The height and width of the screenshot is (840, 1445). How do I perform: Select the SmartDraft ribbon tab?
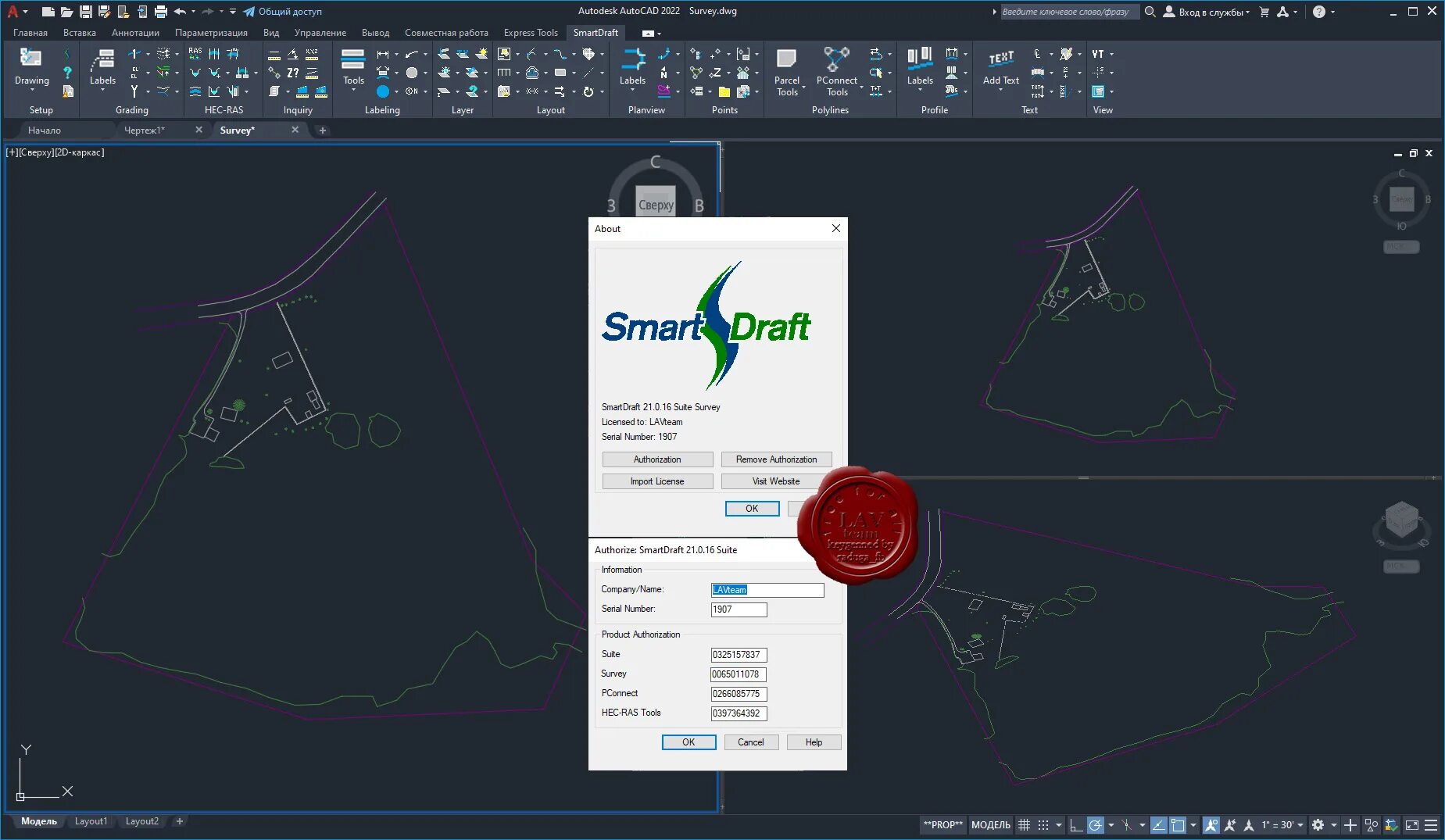pos(596,33)
